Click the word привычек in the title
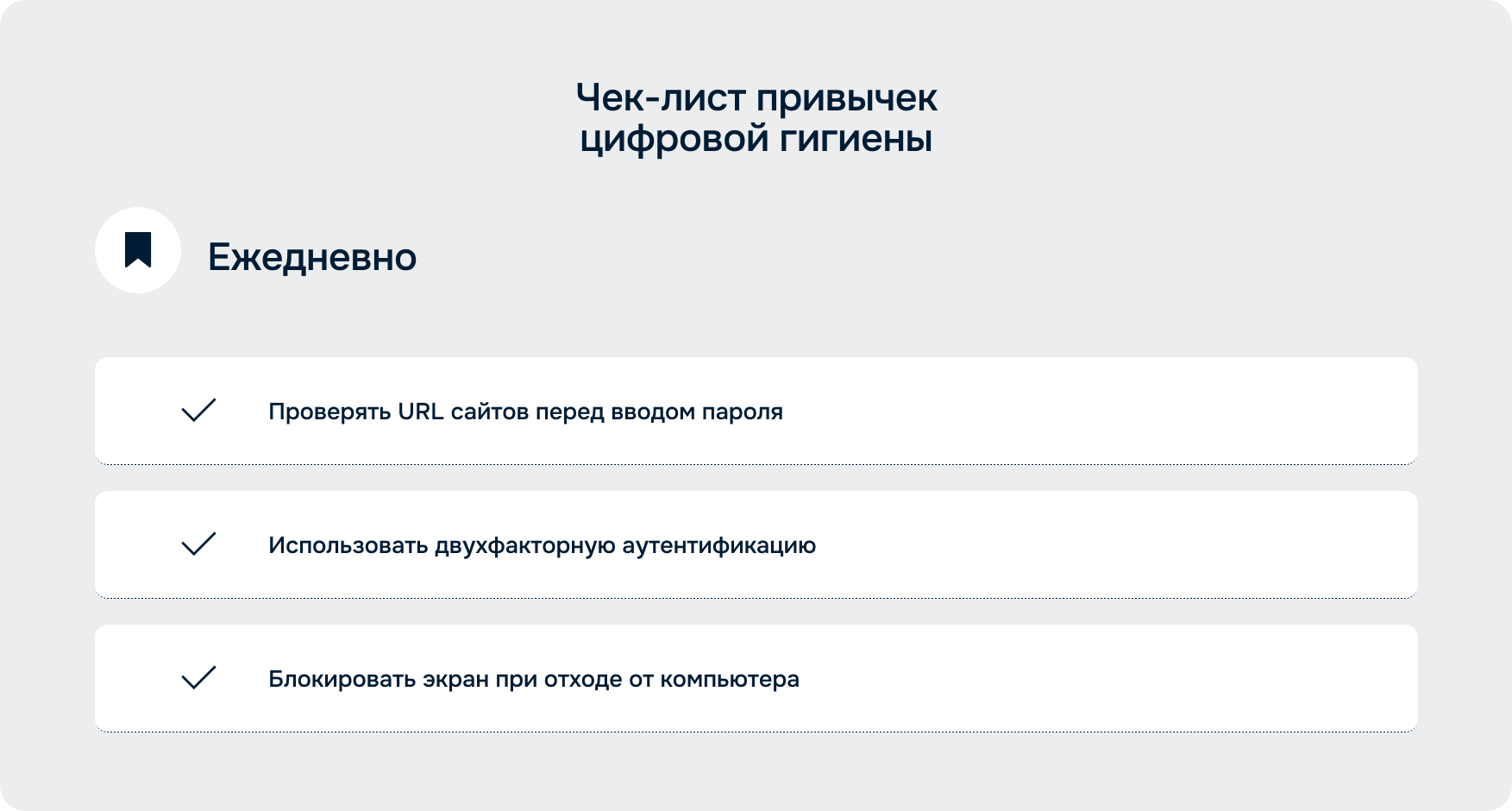The width and height of the screenshot is (1512, 811). [846, 98]
